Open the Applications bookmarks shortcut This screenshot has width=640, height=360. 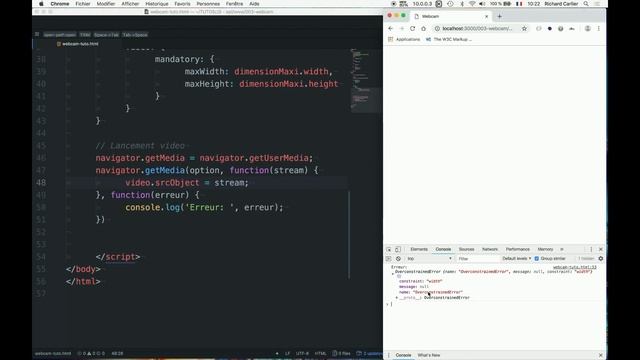[x=404, y=39]
